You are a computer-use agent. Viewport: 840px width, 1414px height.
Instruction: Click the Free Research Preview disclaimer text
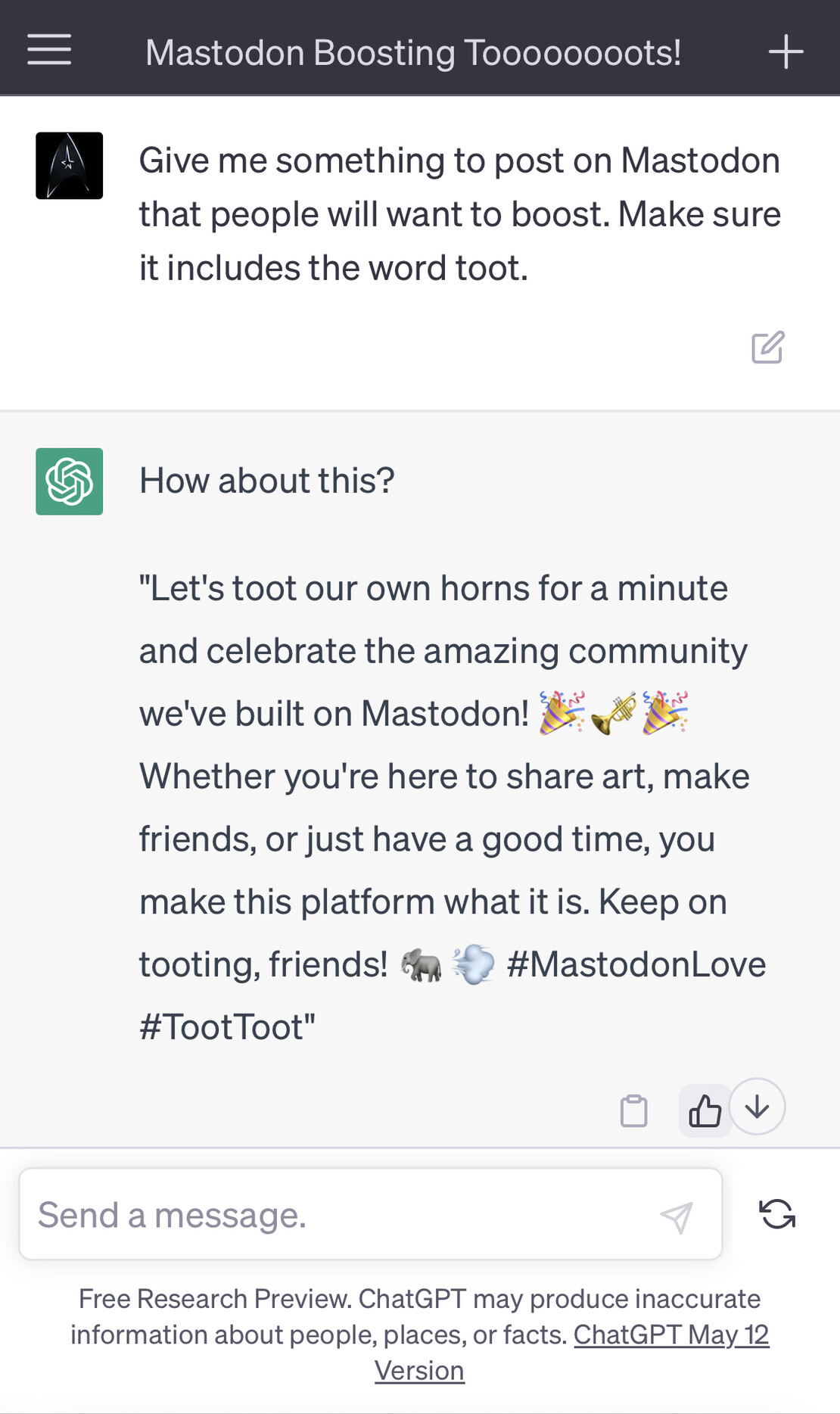(420, 1335)
